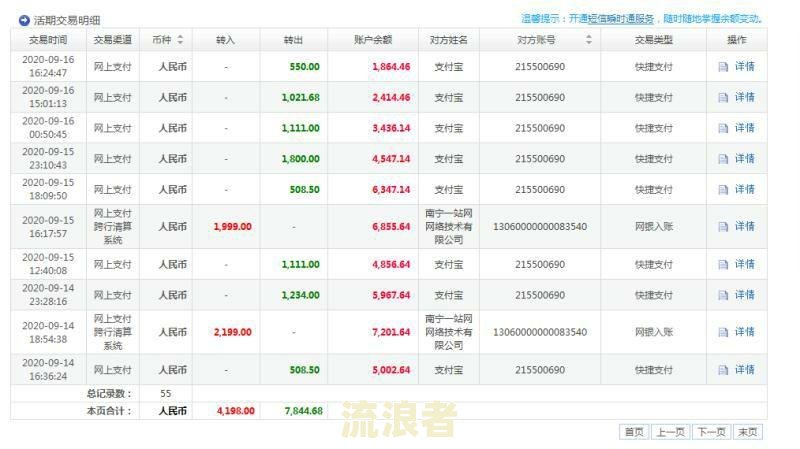Click the page total 7,844.68 outgoing

[304, 411]
